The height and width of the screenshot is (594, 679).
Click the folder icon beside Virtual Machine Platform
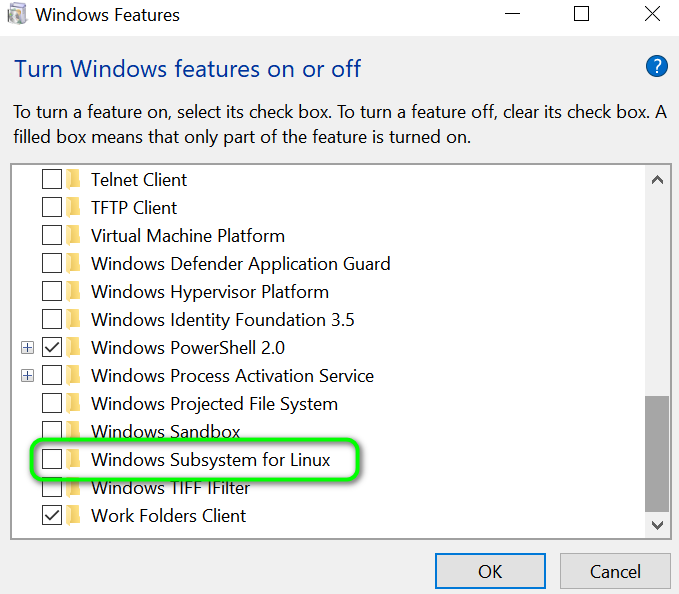coord(73,236)
